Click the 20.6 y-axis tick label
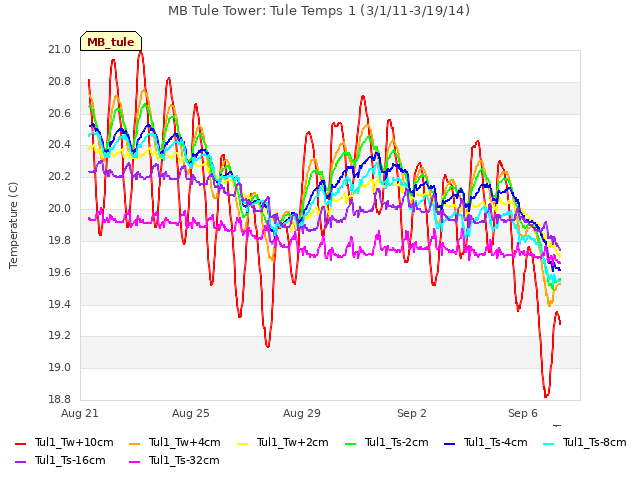Viewport: 640px width, 480px height. point(60,113)
